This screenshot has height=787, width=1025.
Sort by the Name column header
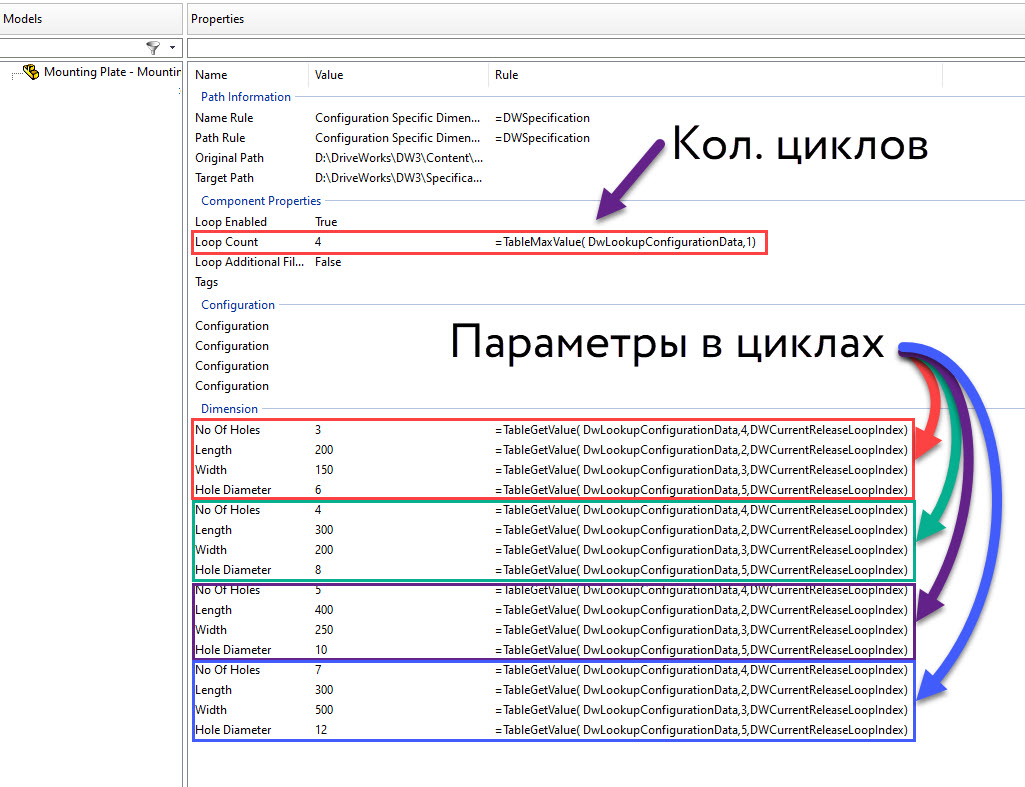(211, 75)
